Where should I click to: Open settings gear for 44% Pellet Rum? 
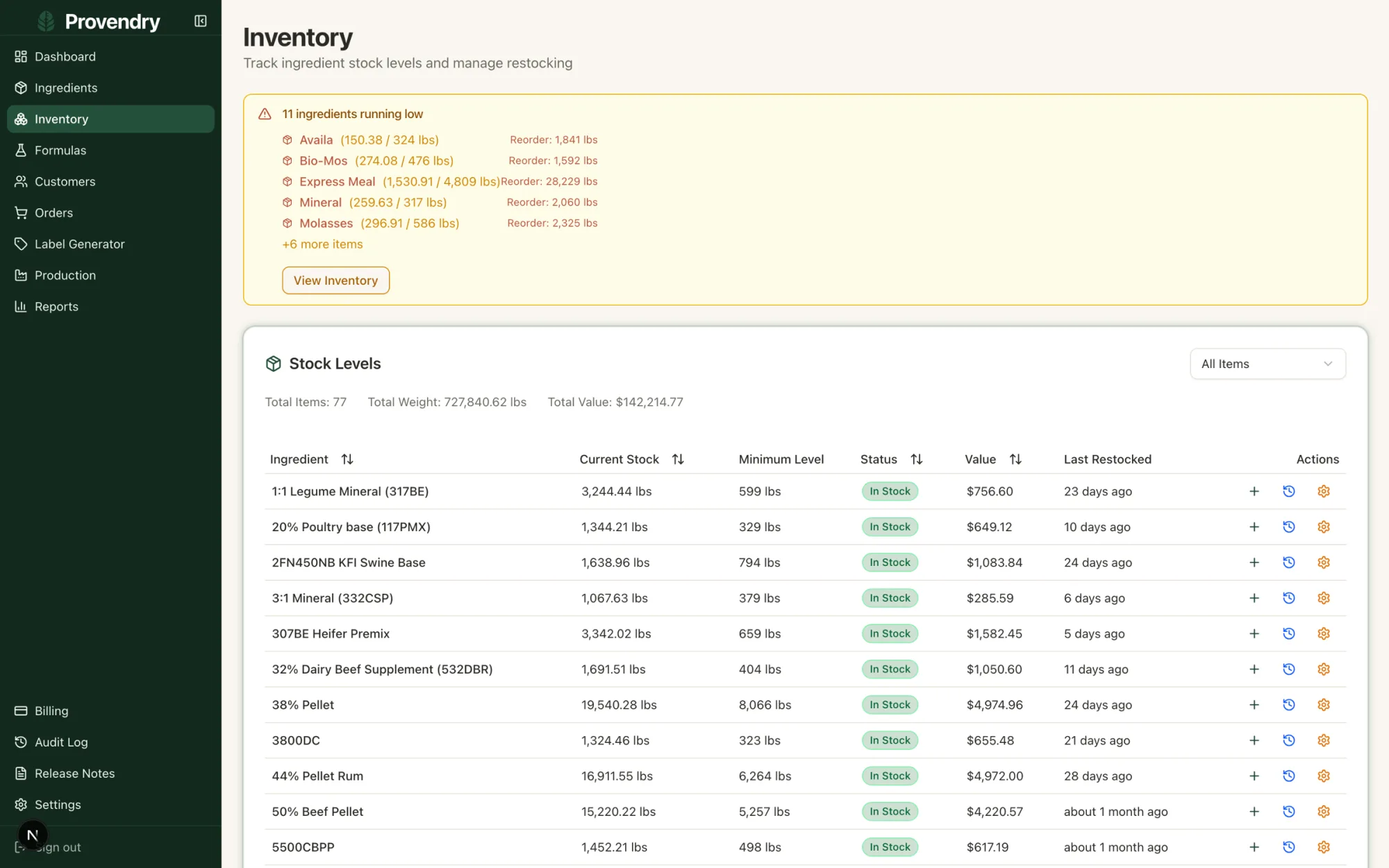[x=1324, y=776]
